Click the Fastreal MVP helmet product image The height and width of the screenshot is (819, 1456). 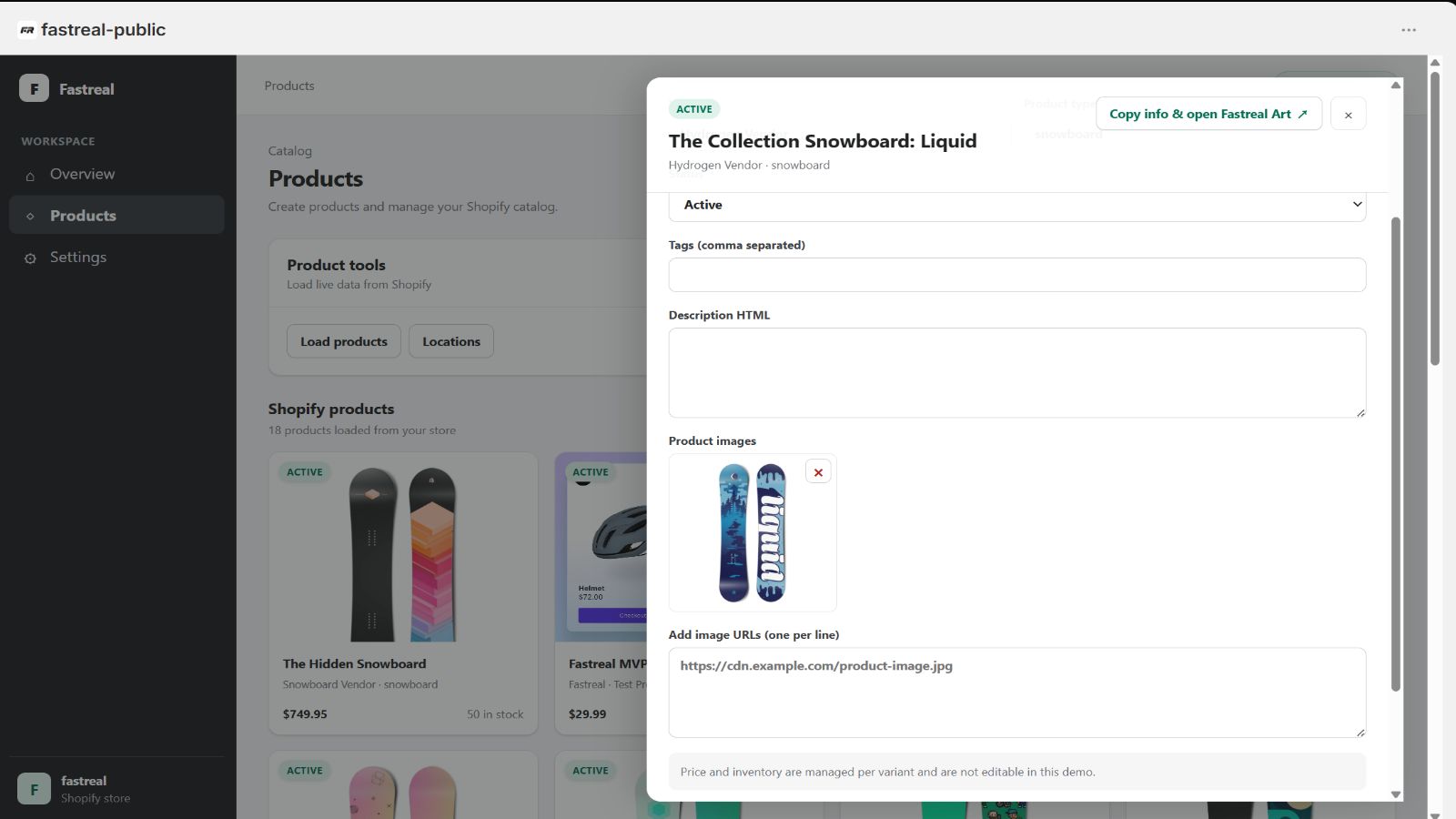(602, 548)
